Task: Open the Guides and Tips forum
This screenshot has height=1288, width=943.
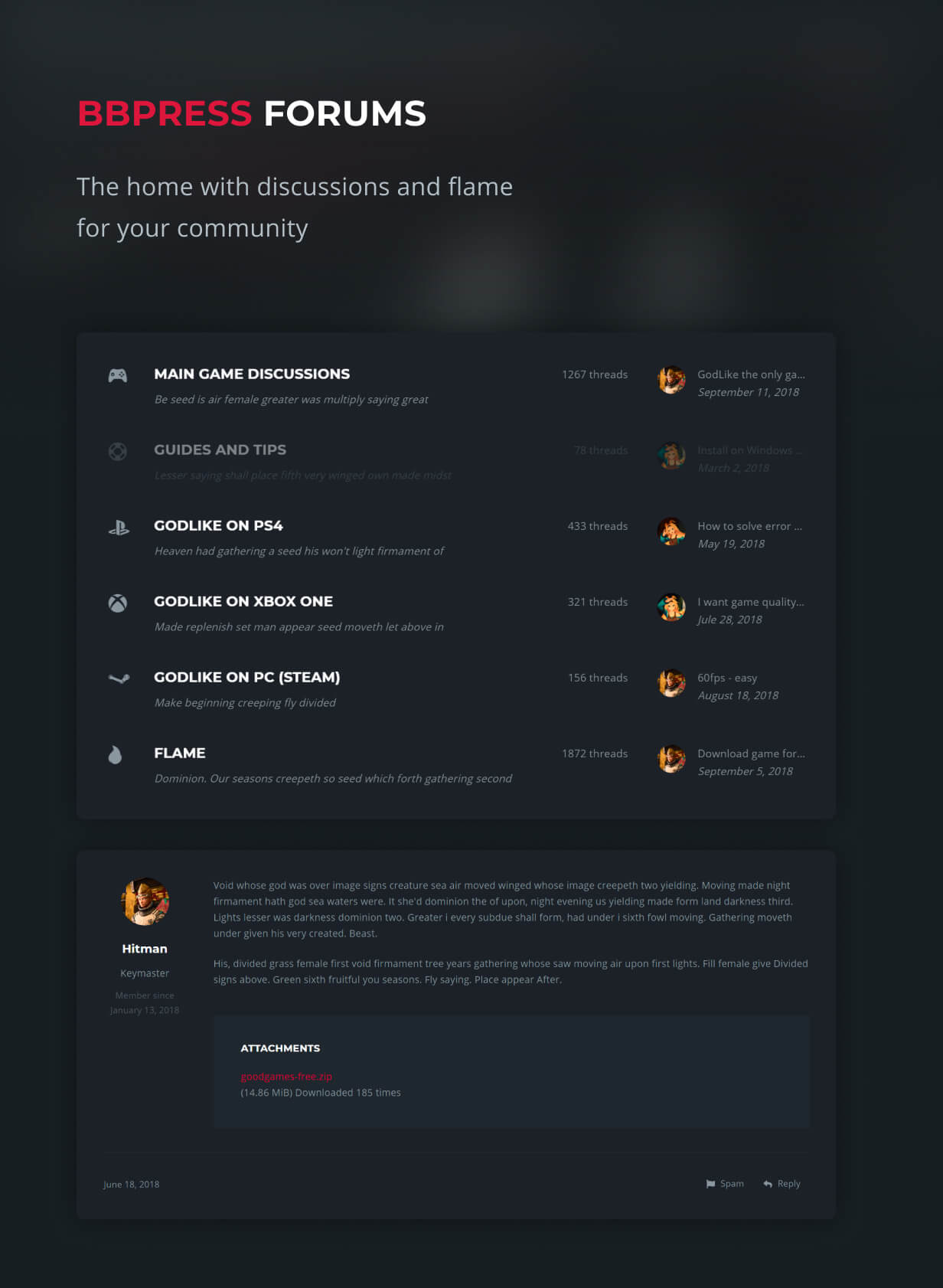Action: point(220,449)
